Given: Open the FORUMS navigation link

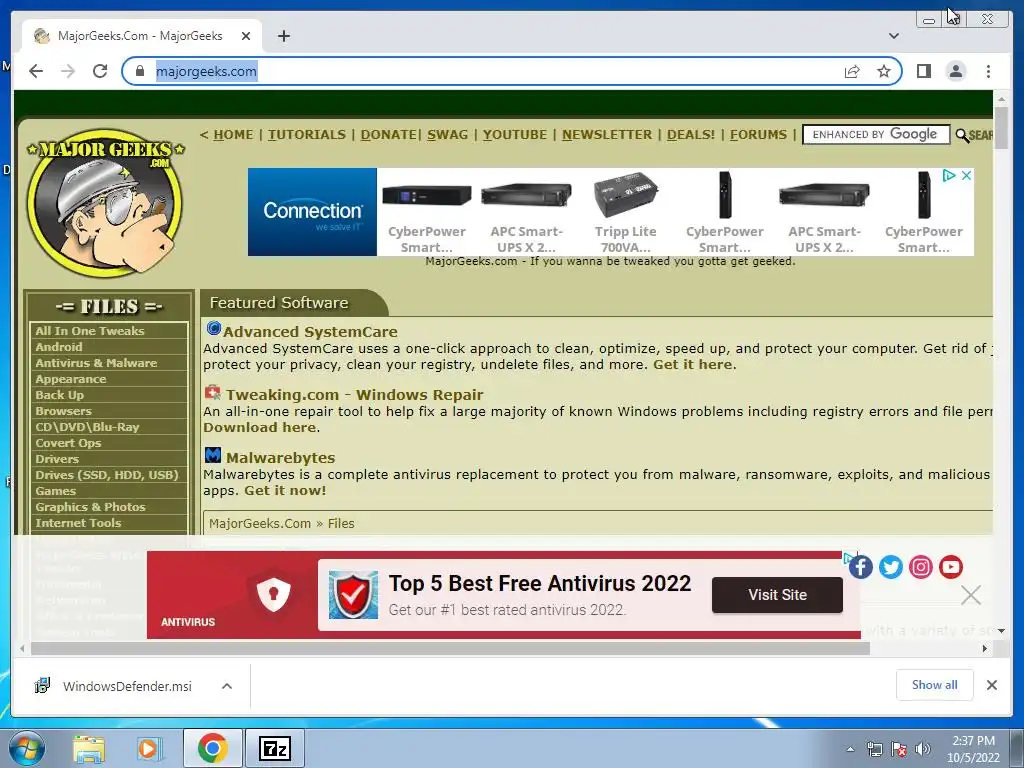Looking at the screenshot, I should click(758, 135).
